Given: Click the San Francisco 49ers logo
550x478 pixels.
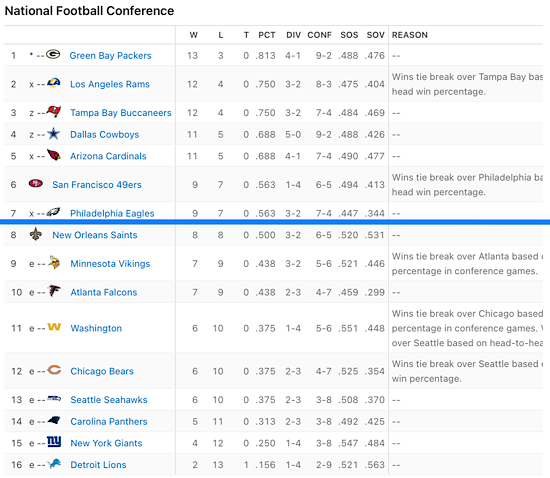Looking at the screenshot, I should pyautogui.click(x=36, y=183).
